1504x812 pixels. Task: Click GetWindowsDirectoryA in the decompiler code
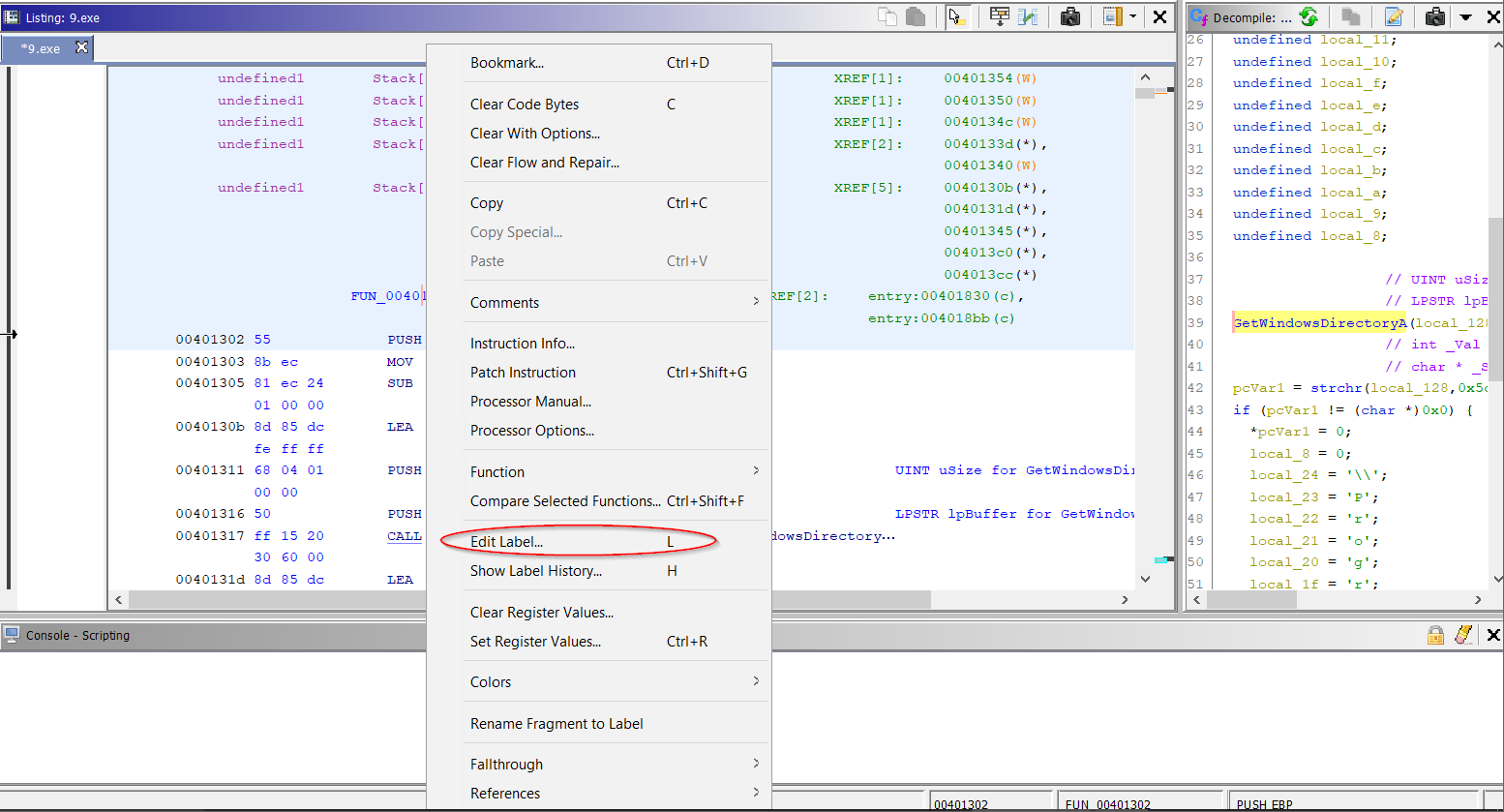1319,323
